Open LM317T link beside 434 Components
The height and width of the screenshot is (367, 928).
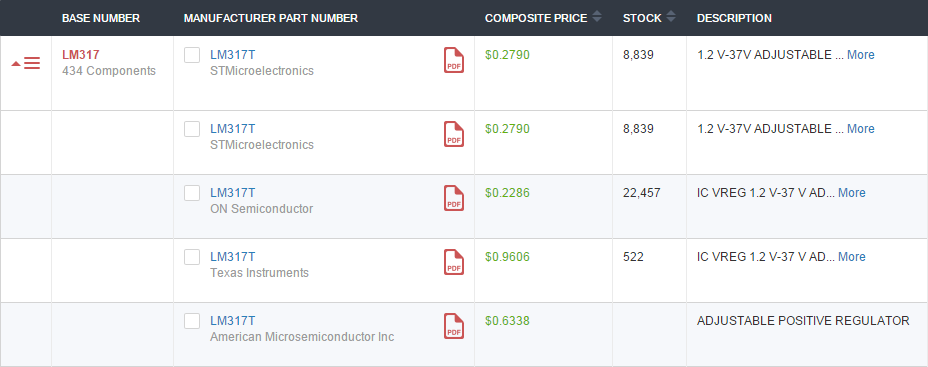pyautogui.click(x=233, y=55)
